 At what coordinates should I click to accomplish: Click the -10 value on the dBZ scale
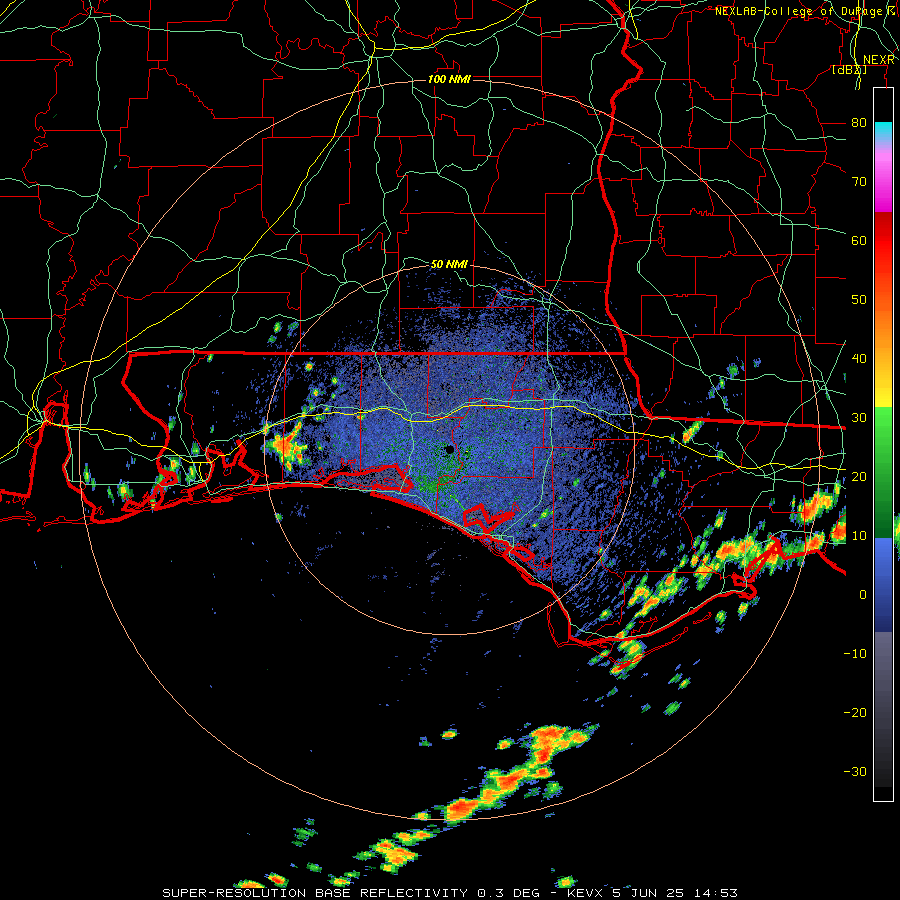point(855,653)
